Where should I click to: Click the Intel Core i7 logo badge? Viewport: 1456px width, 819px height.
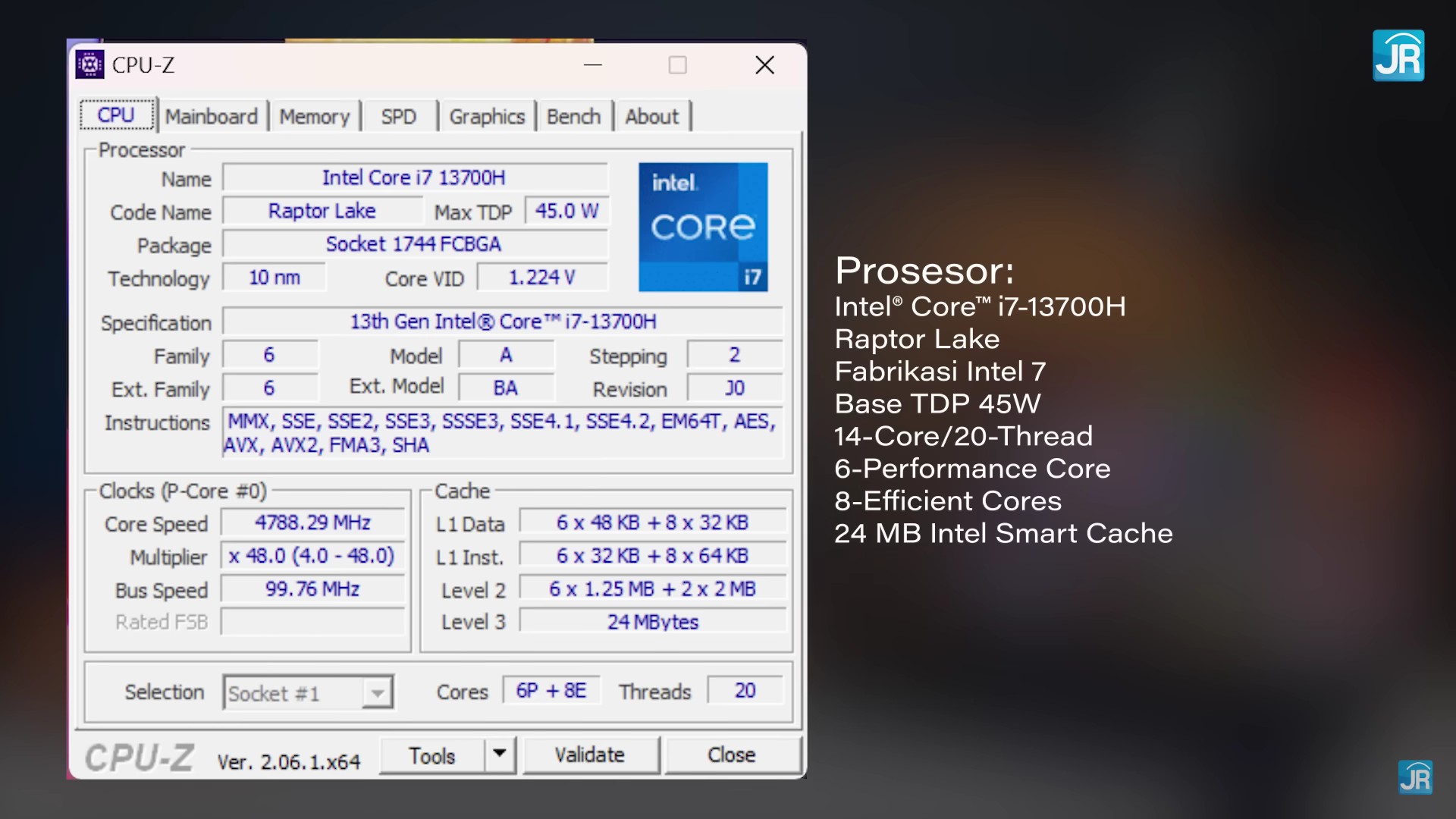coord(703,227)
